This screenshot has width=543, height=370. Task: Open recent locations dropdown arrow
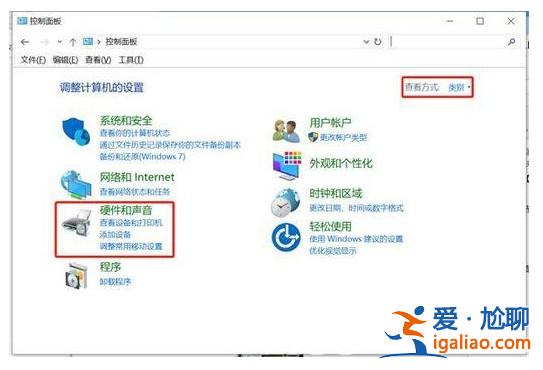(60, 42)
